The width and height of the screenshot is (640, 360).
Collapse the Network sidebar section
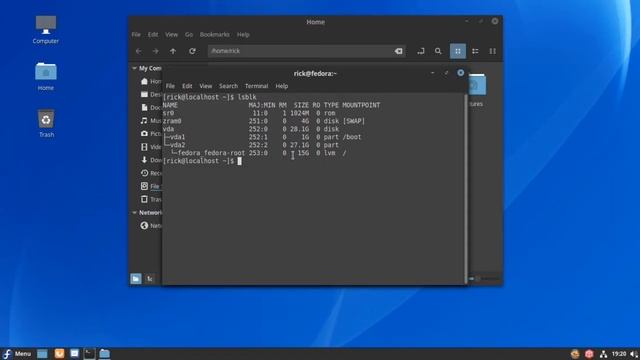click(134, 213)
